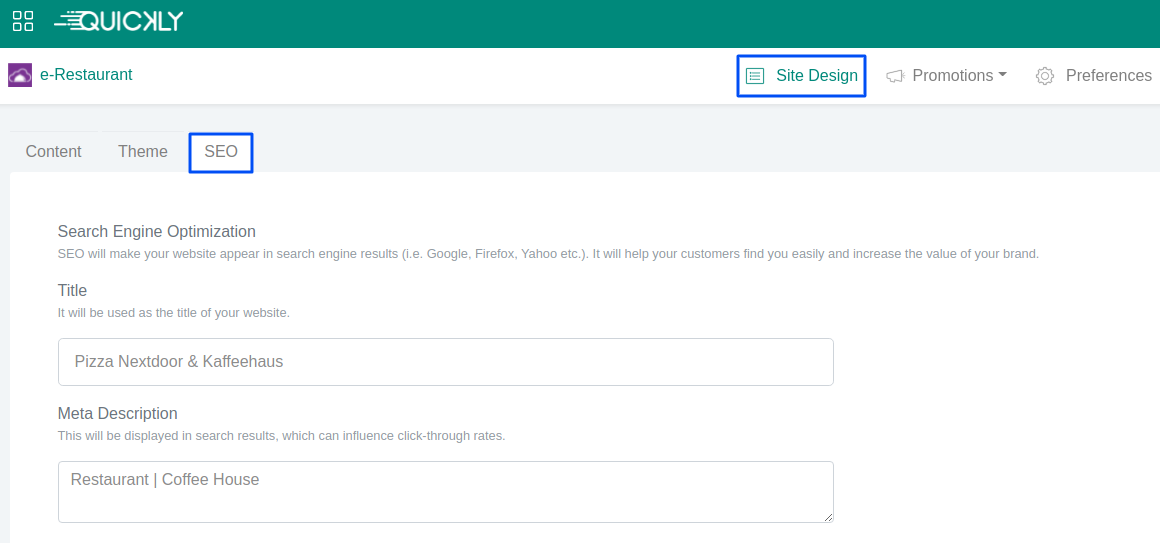Click the Meta Description field label

(x=117, y=414)
